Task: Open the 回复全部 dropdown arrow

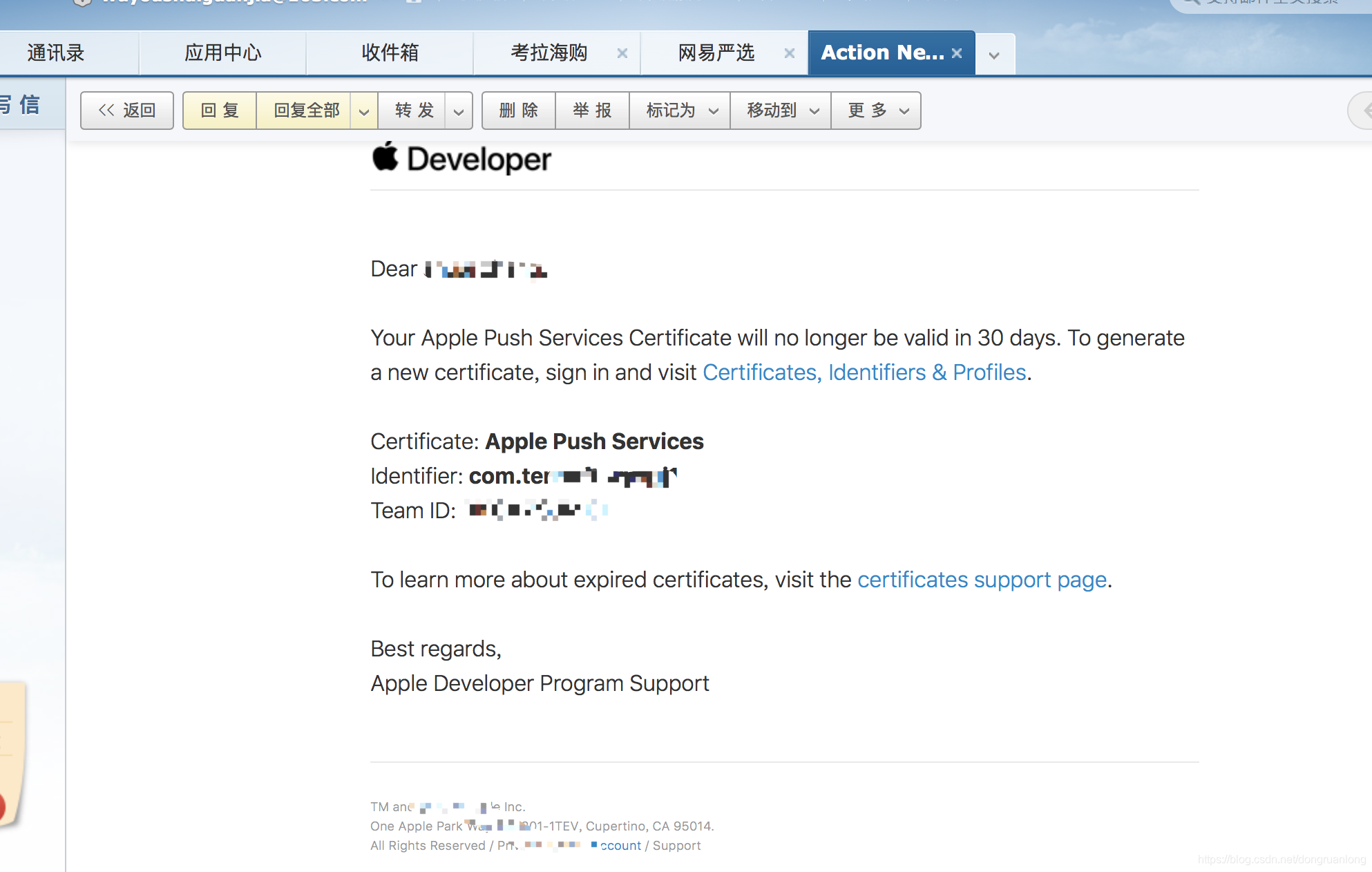Action: point(364,111)
